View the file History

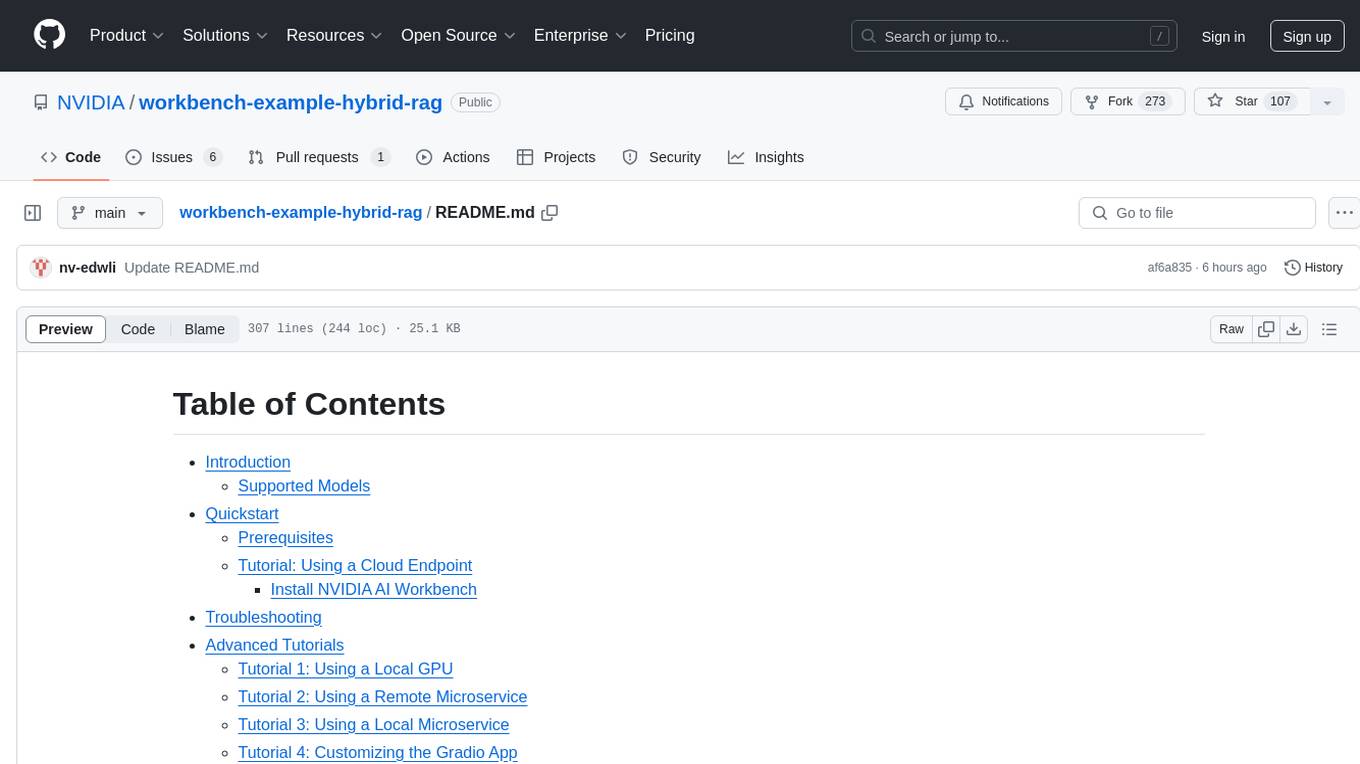pos(1313,267)
